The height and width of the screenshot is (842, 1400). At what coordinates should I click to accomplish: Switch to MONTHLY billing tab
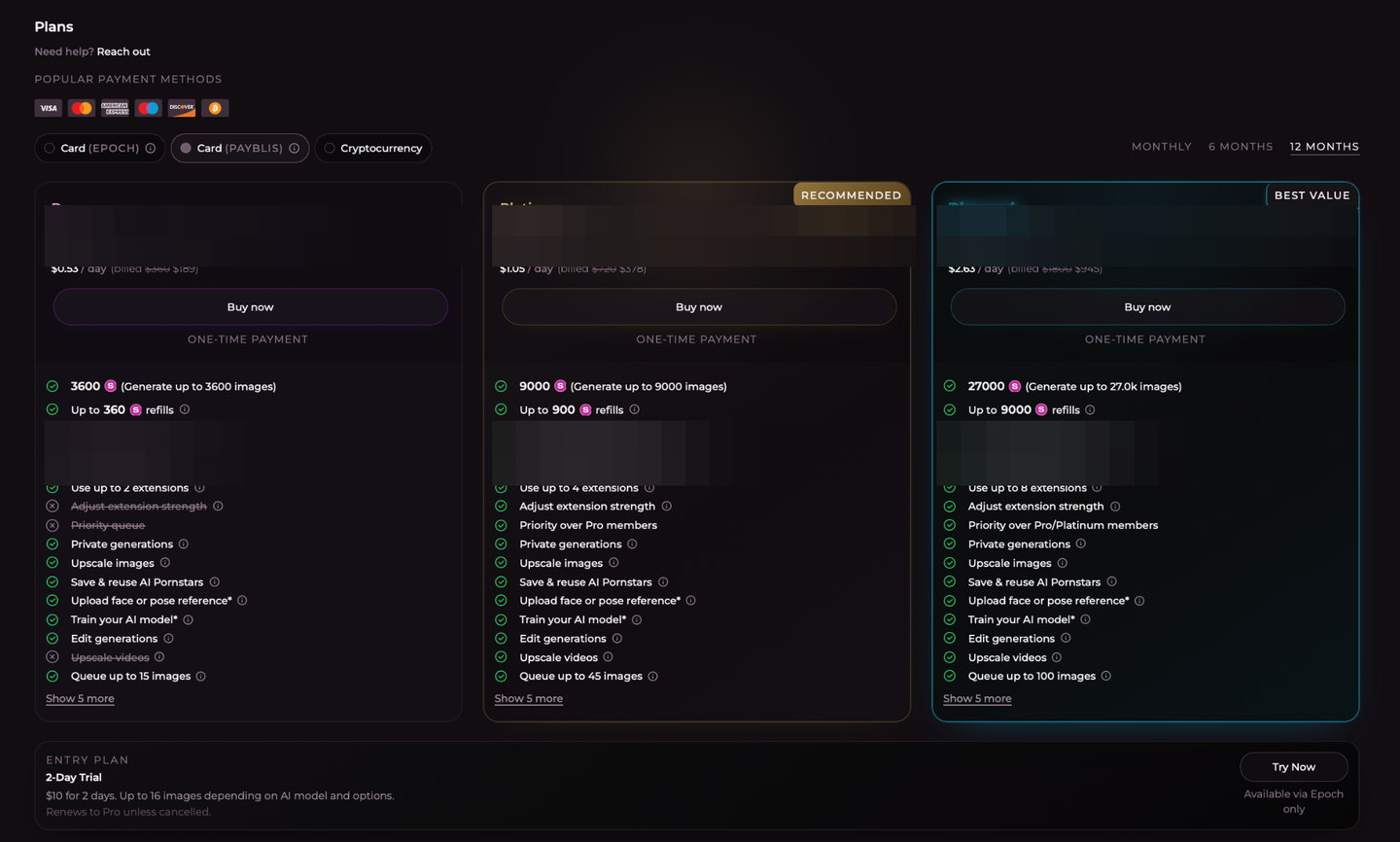1161,147
